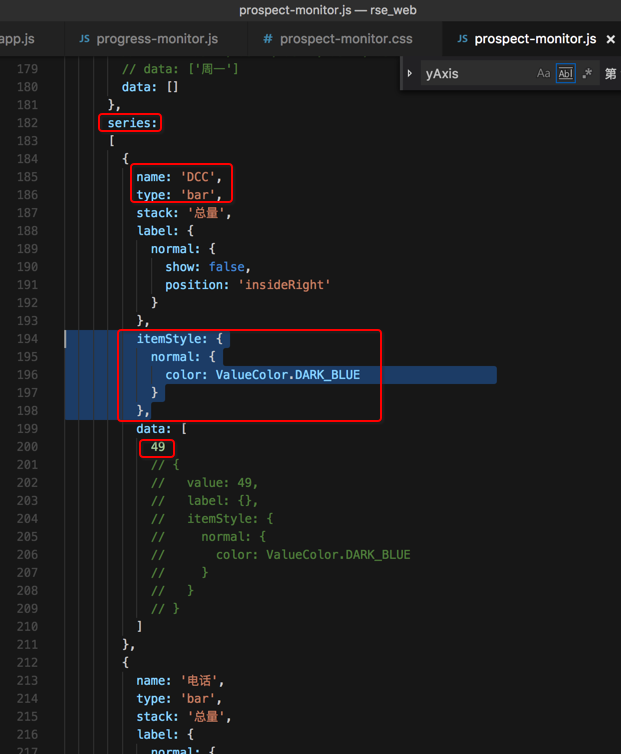The image size is (621, 754).
Task: Click 'normal: {' on line 189
Action: [x=183, y=249]
